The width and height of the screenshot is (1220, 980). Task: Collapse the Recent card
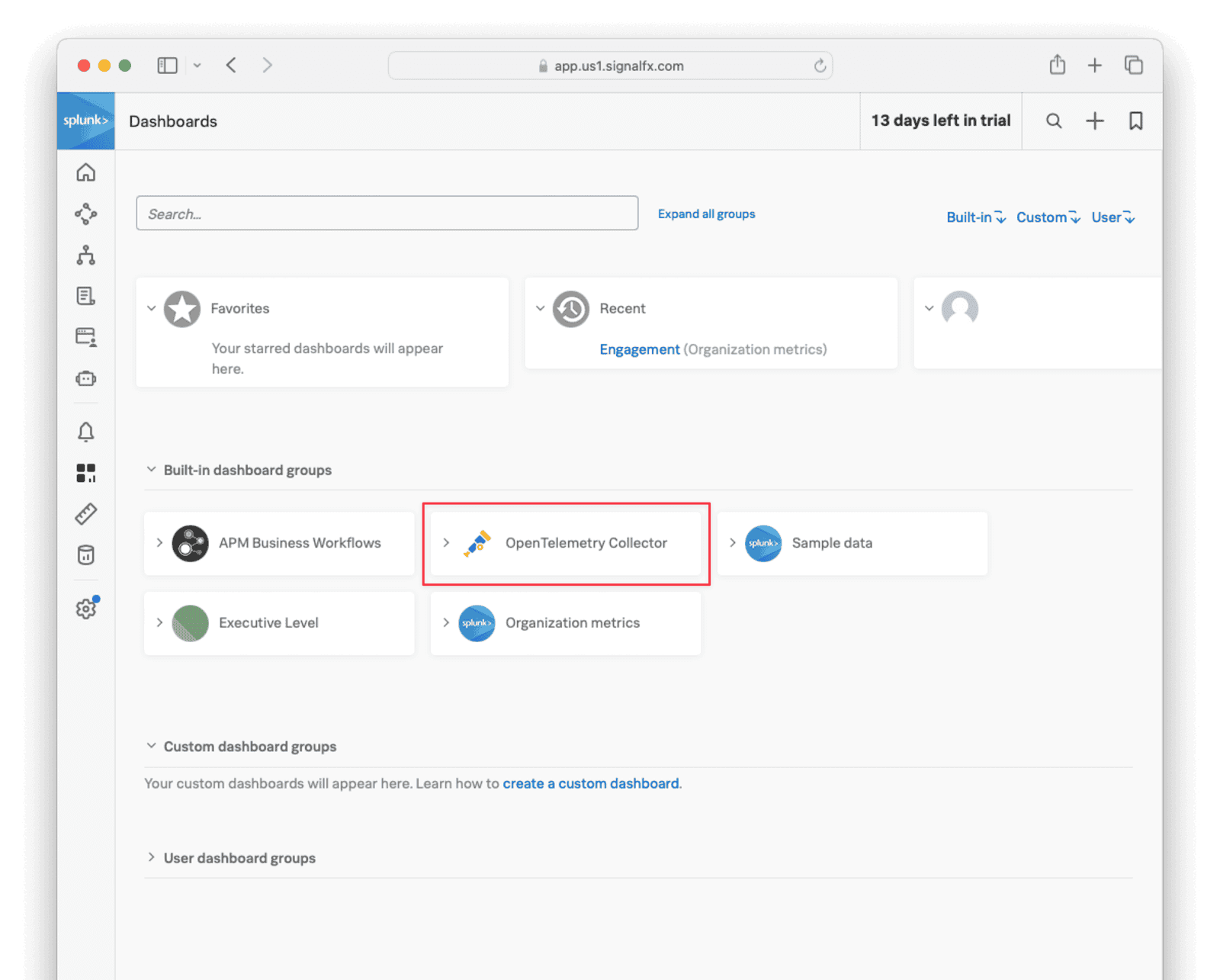pos(541,308)
